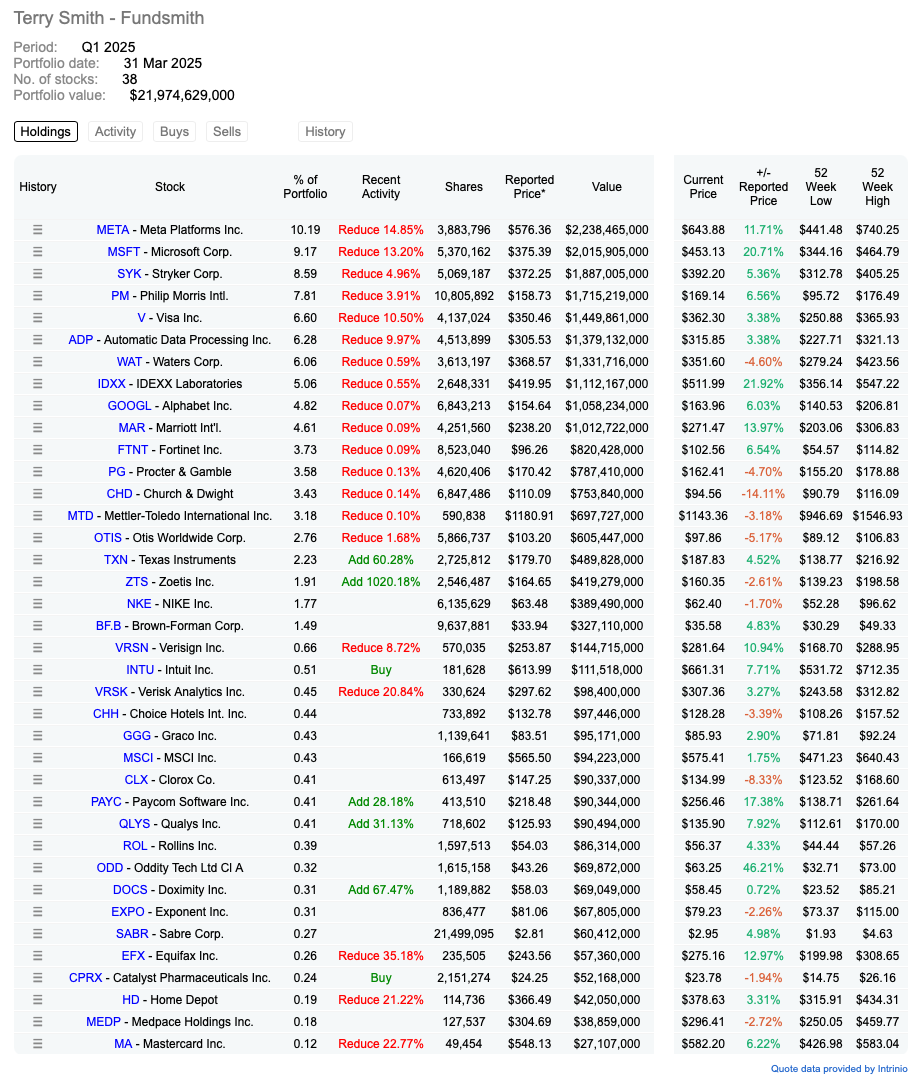Click the 'Current Price' column header
Image resolution: width=916 pixels, height=1083 pixels.
click(x=703, y=187)
